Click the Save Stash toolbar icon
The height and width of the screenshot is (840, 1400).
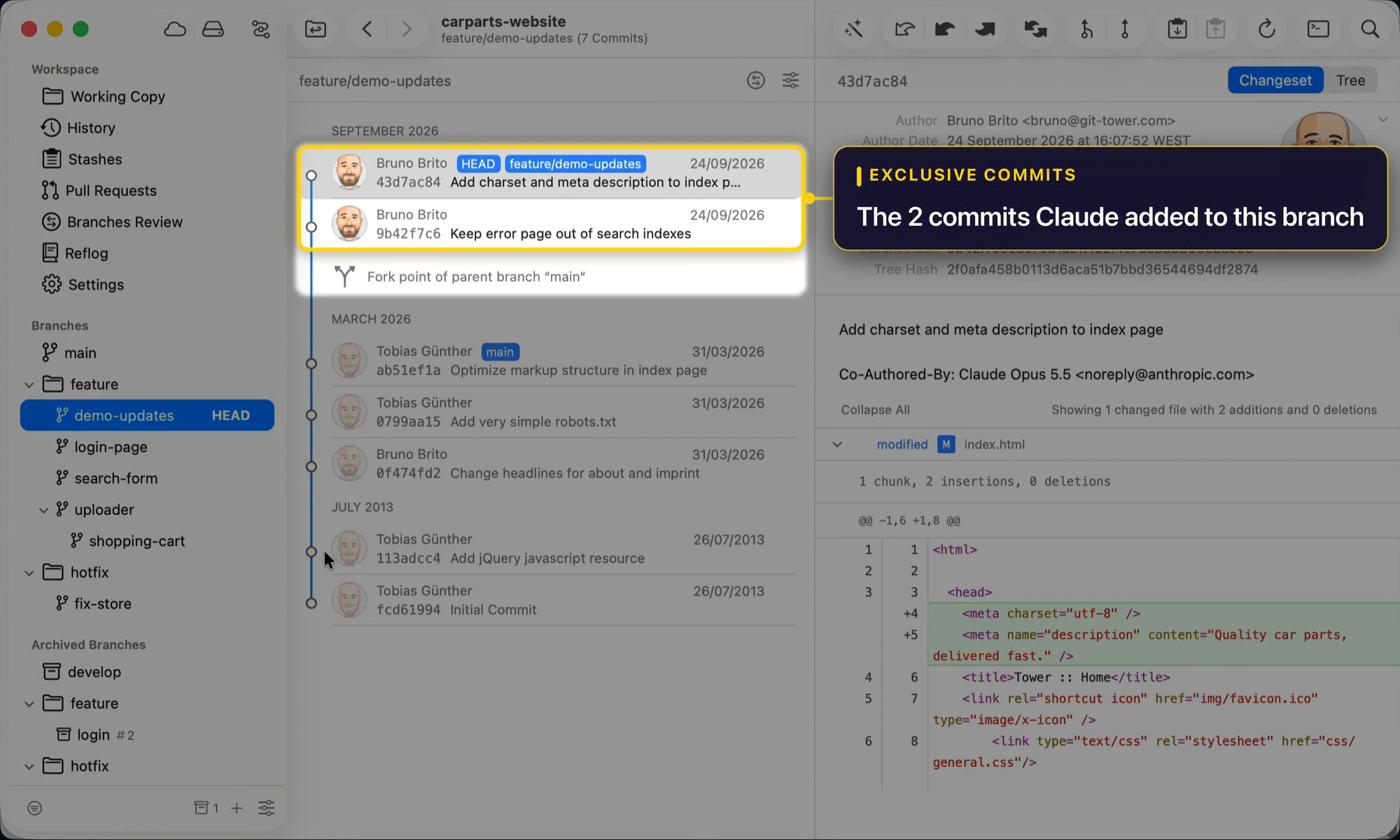[1177, 29]
